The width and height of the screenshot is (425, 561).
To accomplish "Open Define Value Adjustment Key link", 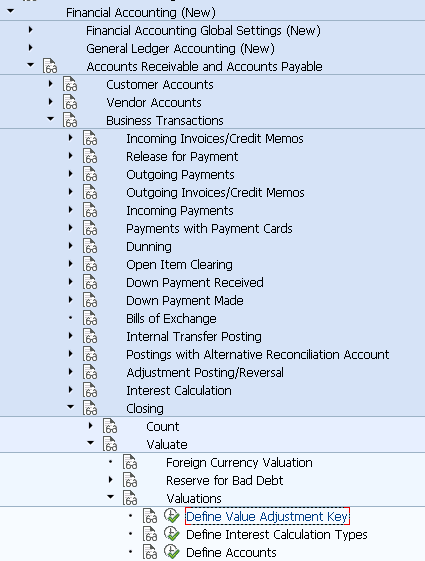I will click(x=267, y=516).
